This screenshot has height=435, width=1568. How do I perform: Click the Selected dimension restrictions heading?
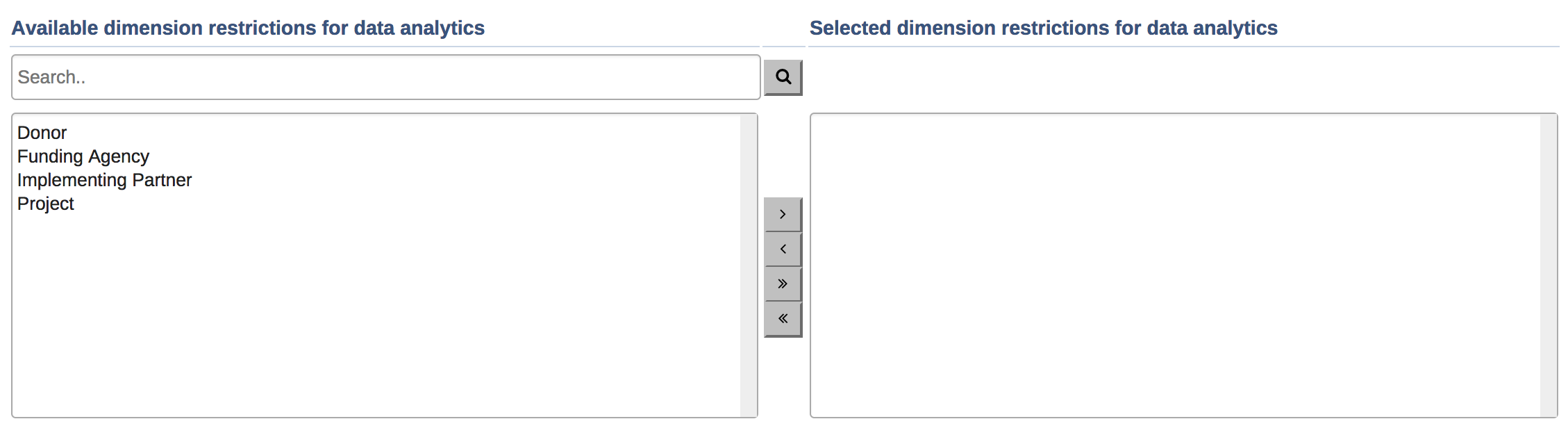click(1043, 28)
